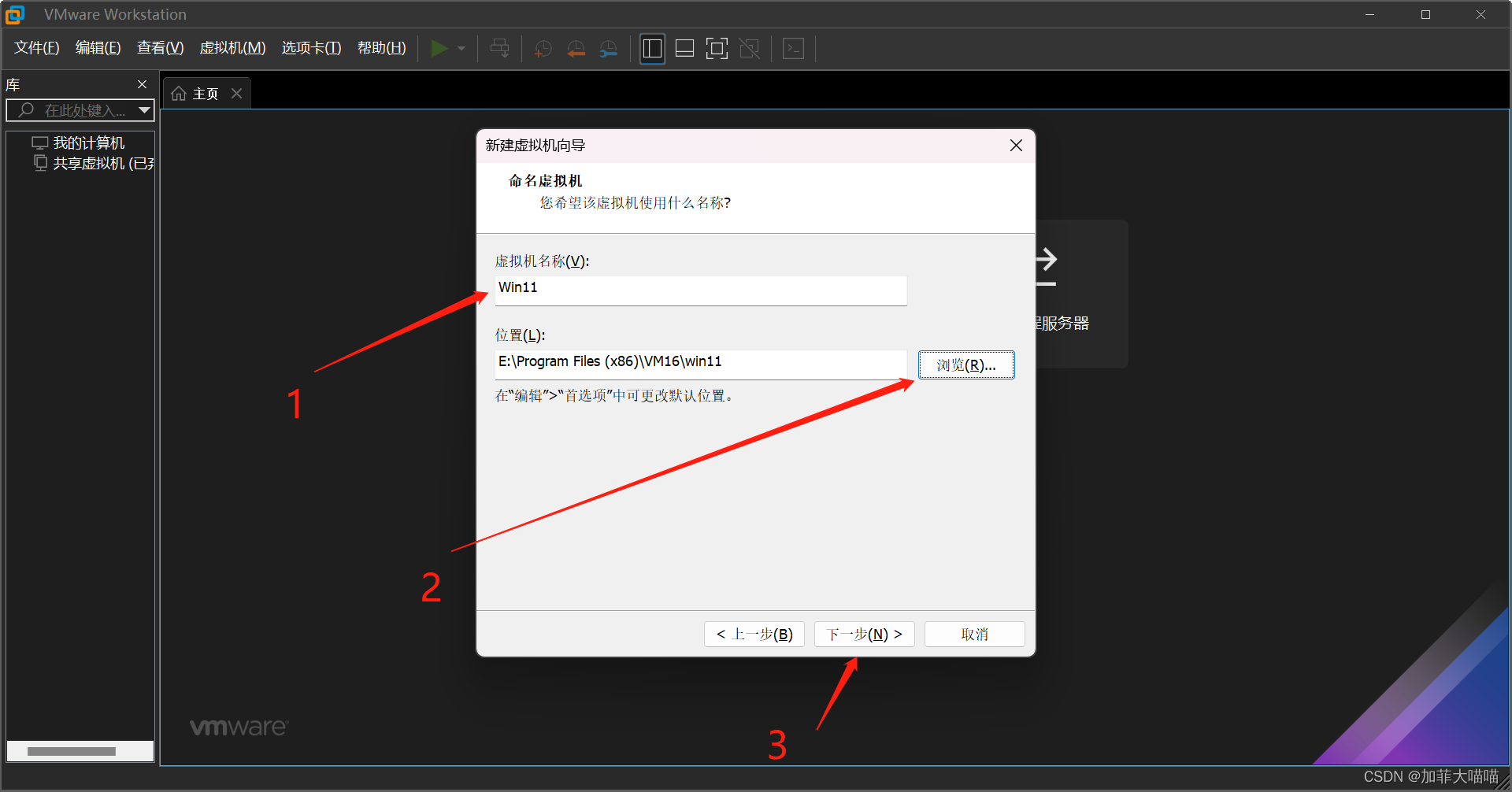Click the send Ctrl+Alt+Del toolbar icon

point(499,49)
